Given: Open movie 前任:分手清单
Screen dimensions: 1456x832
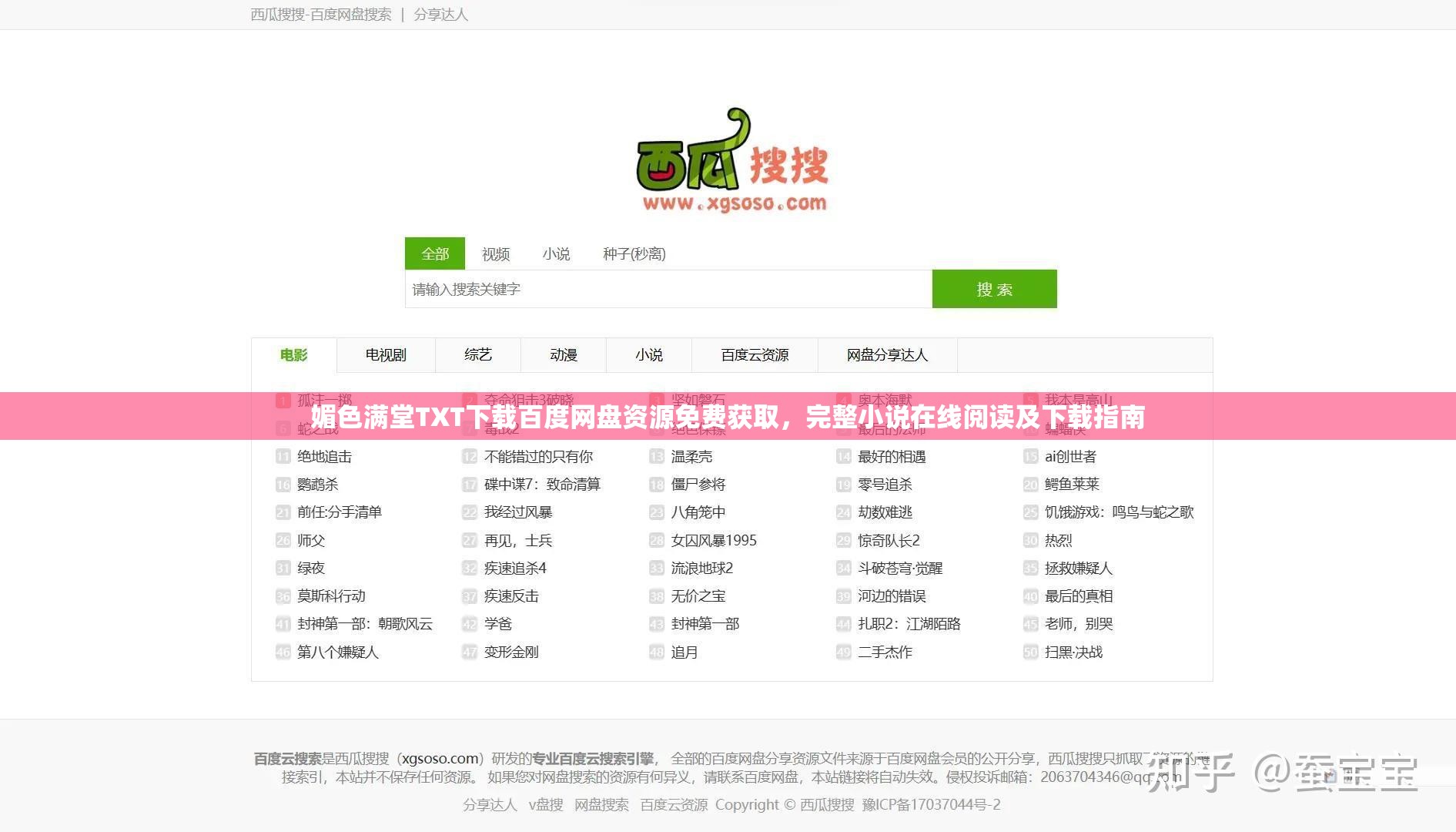Looking at the screenshot, I should click(339, 512).
